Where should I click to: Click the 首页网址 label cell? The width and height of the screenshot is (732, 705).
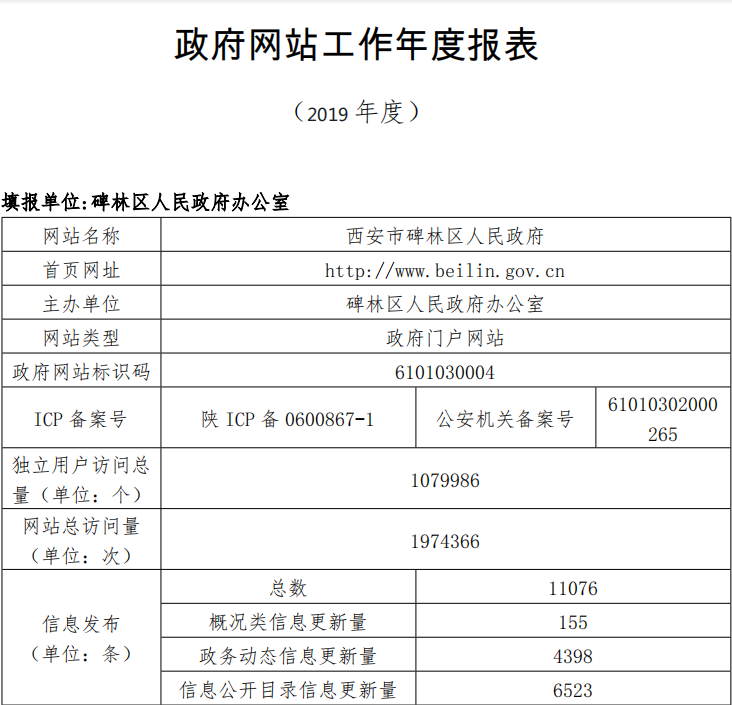[81, 271]
